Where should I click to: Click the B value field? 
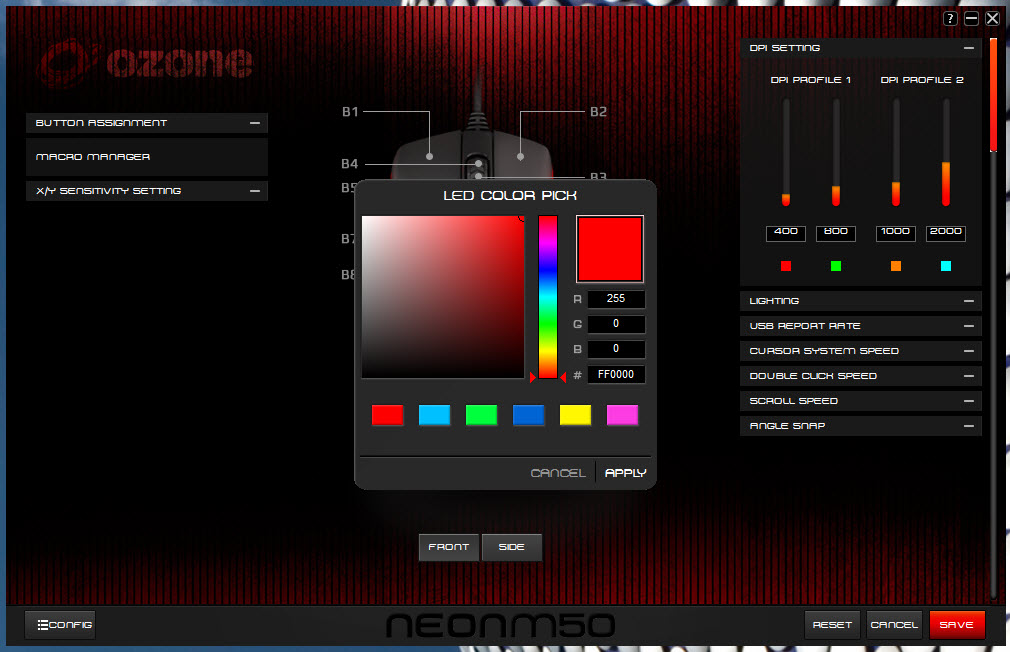(x=616, y=349)
